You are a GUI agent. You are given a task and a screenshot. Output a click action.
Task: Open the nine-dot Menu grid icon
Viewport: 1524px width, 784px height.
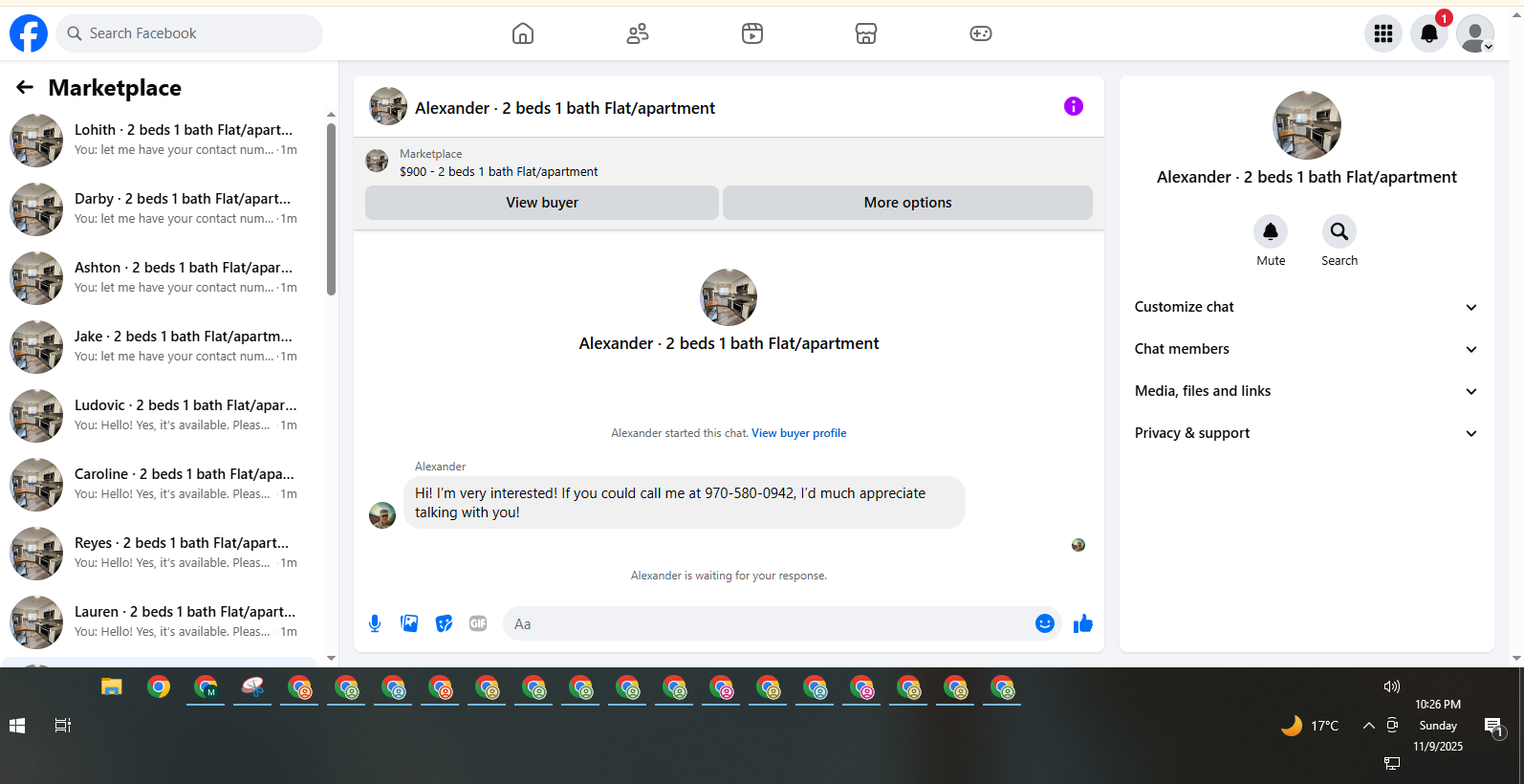(1383, 33)
